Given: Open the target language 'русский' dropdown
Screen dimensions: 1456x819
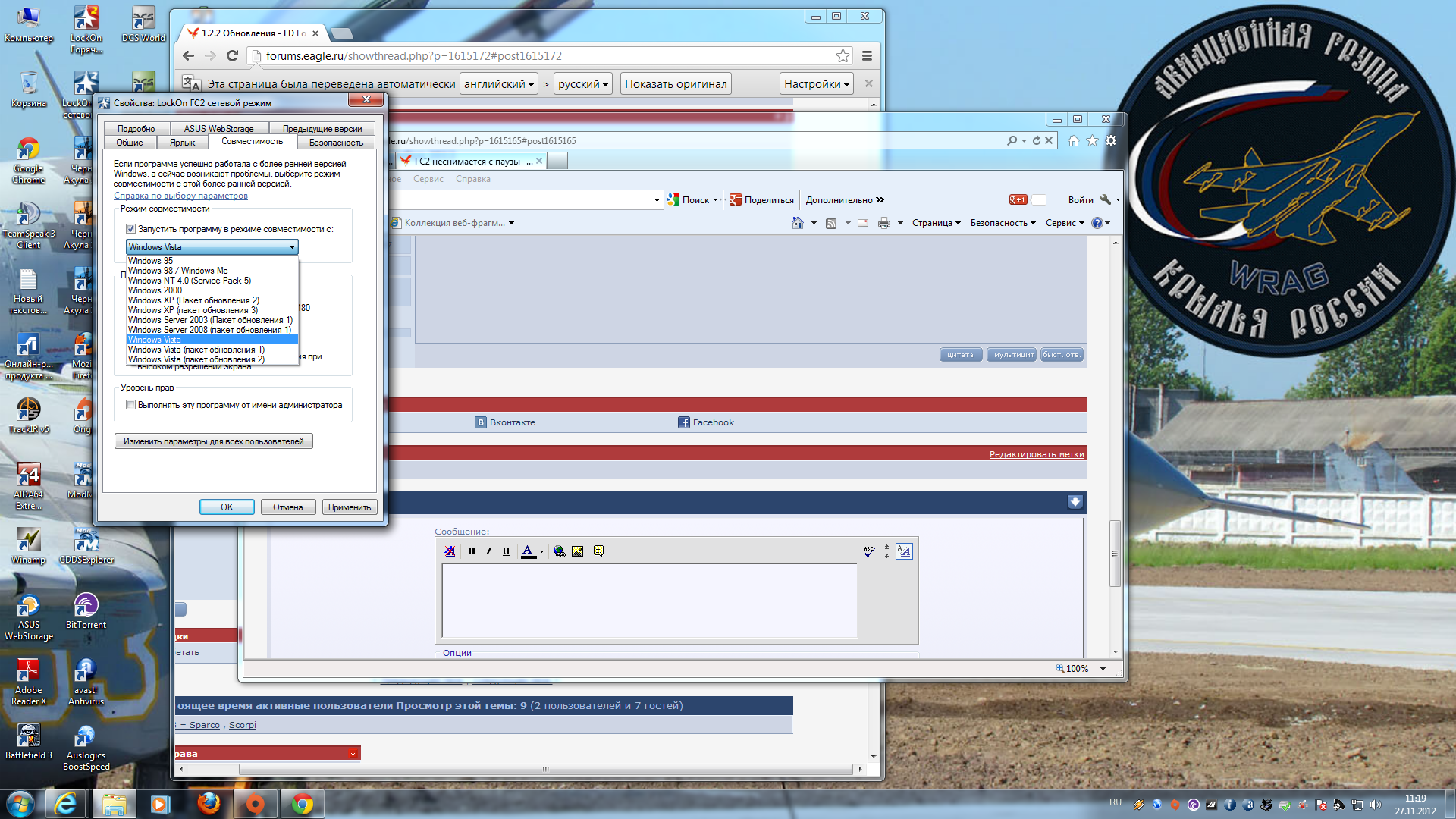Looking at the screenshot, I should 582,84.
